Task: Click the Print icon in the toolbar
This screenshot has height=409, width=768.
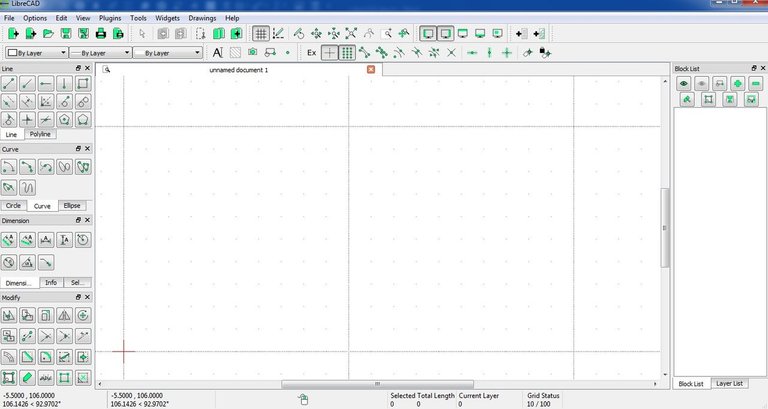Action: (x=101, y=33)
